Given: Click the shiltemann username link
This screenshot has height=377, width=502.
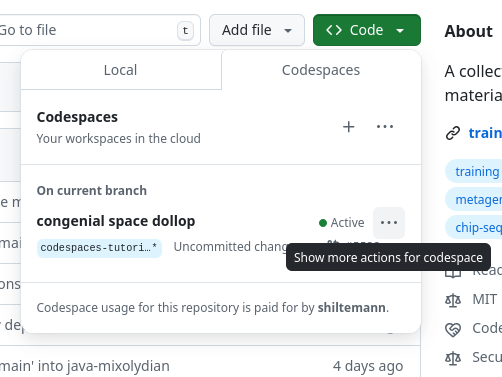Looking at the screenshot, I should click(352, 307).
